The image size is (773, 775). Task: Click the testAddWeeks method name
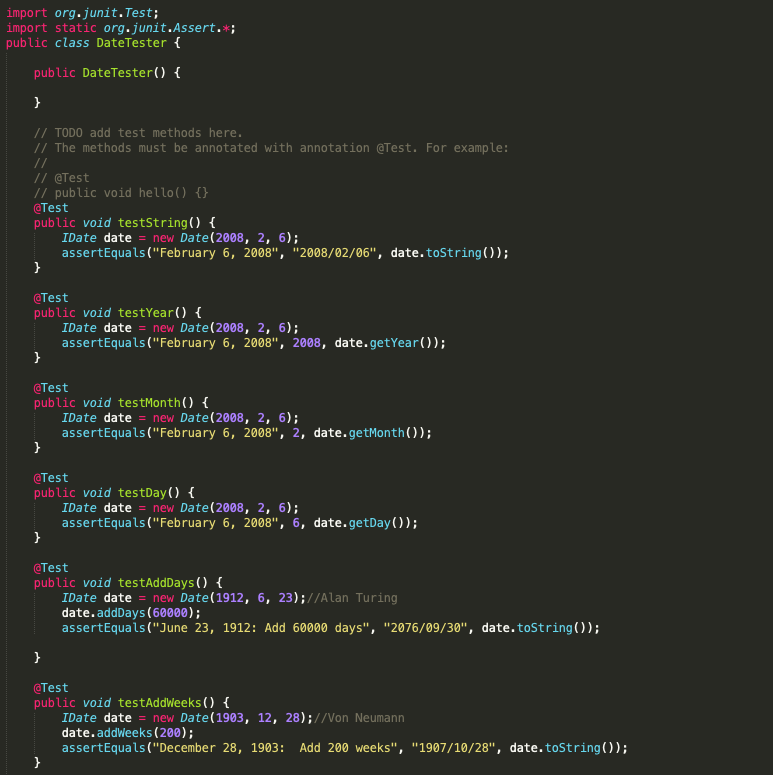point(160,703)
